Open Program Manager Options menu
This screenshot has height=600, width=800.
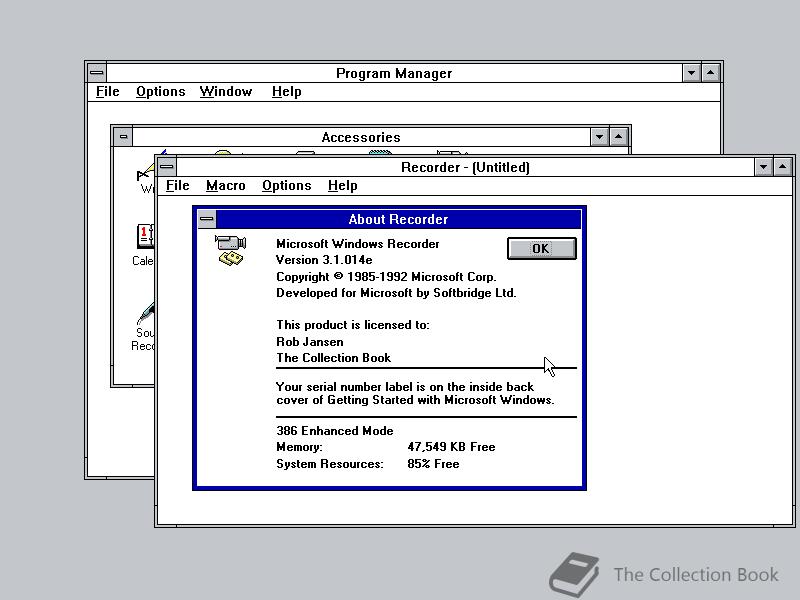(x=160, y=92)
